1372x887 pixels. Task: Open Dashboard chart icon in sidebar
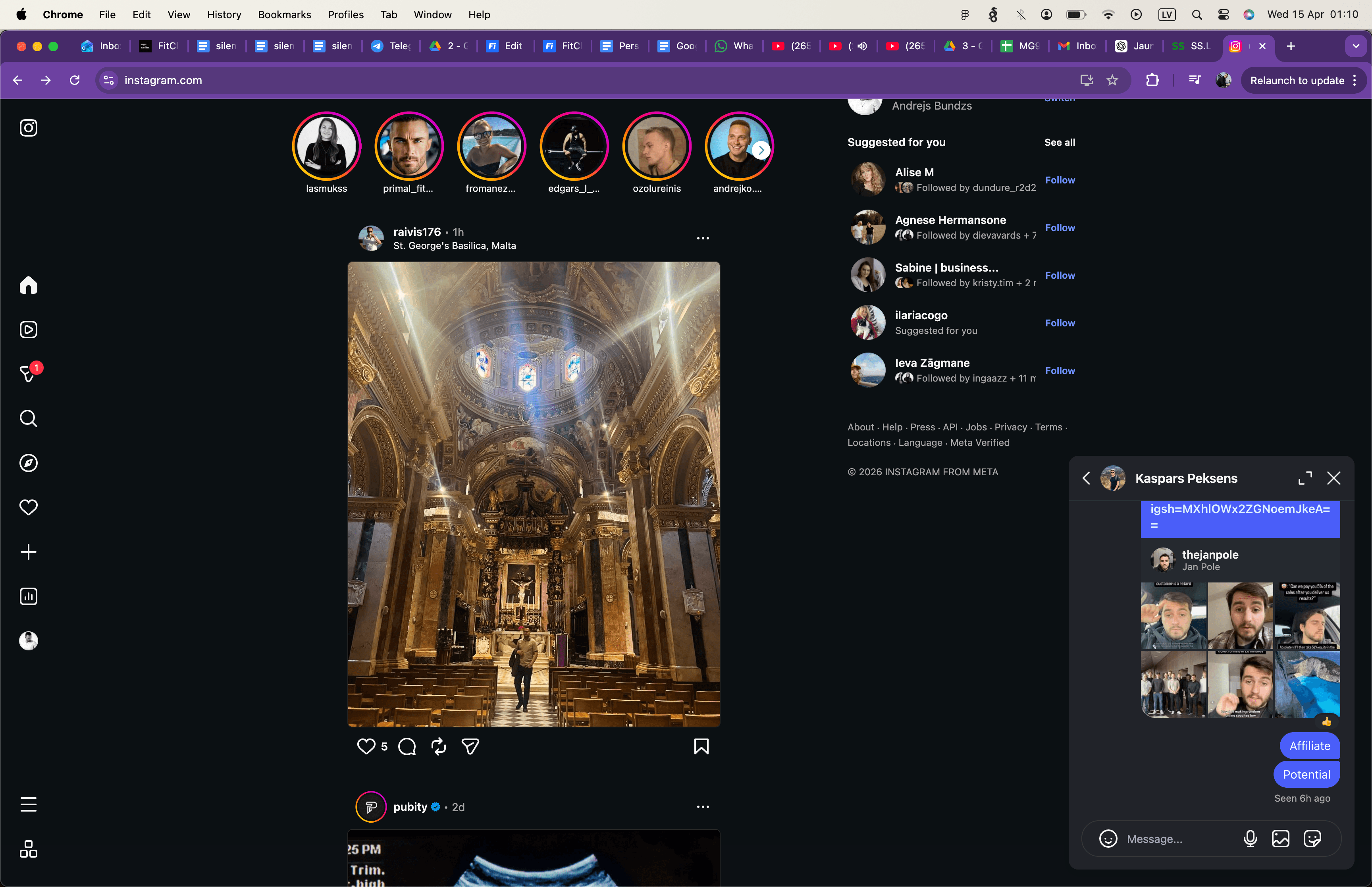(x=28, y=596)
